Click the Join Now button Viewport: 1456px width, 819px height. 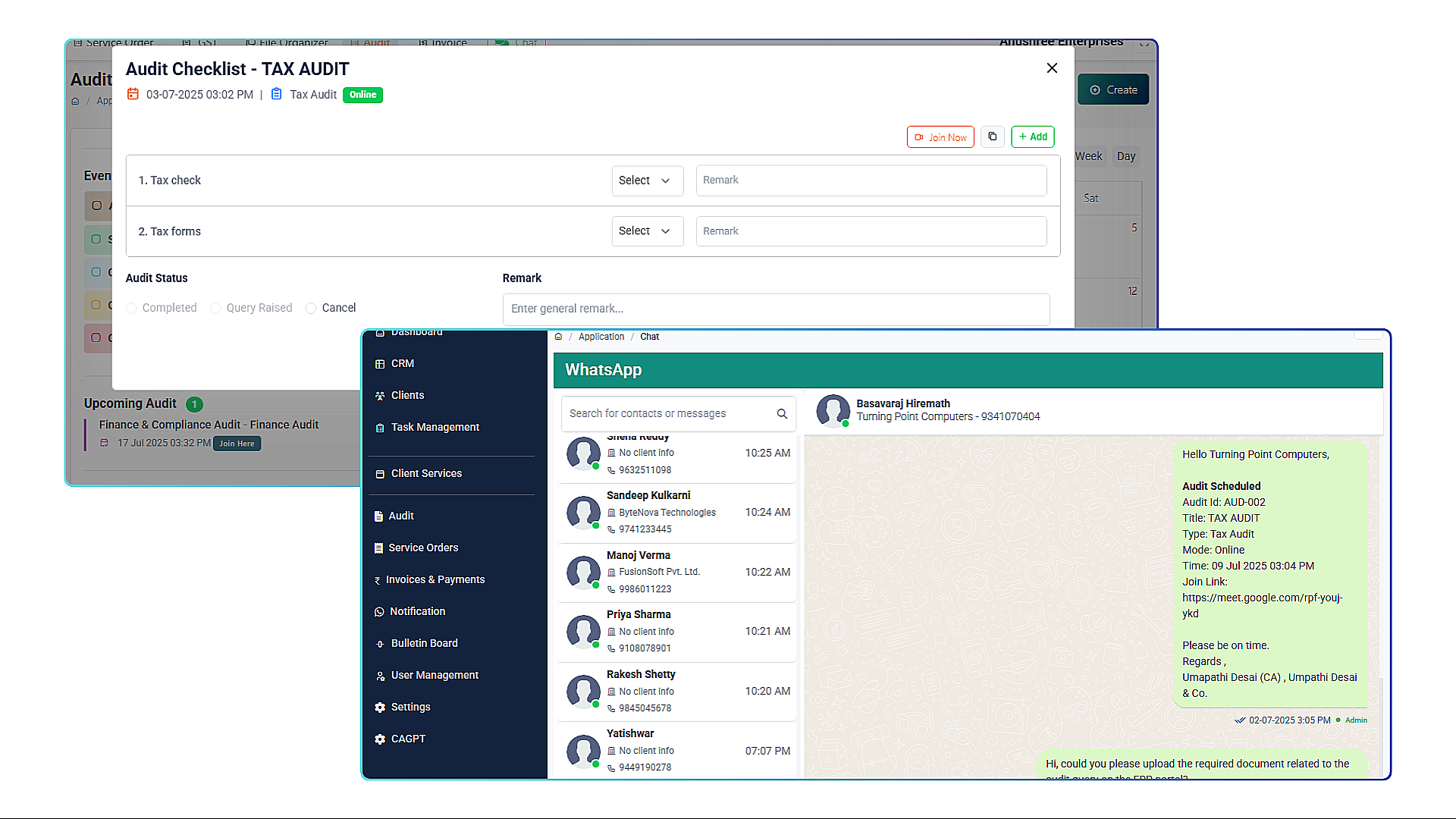pyautogui.click(x=940, y=136)
